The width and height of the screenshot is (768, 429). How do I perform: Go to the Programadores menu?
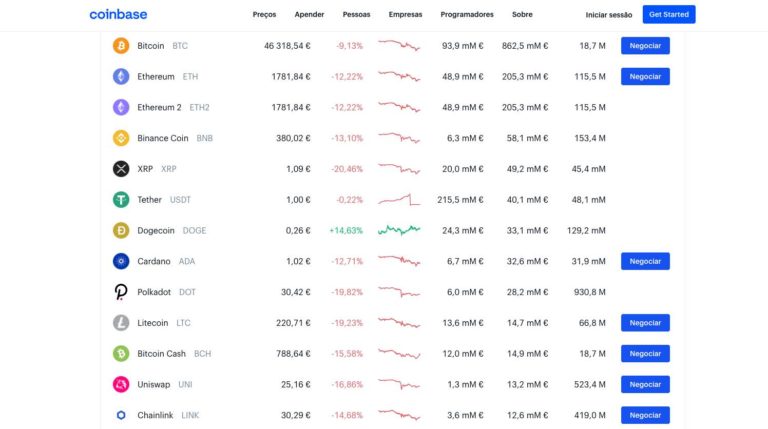[467, 15]
